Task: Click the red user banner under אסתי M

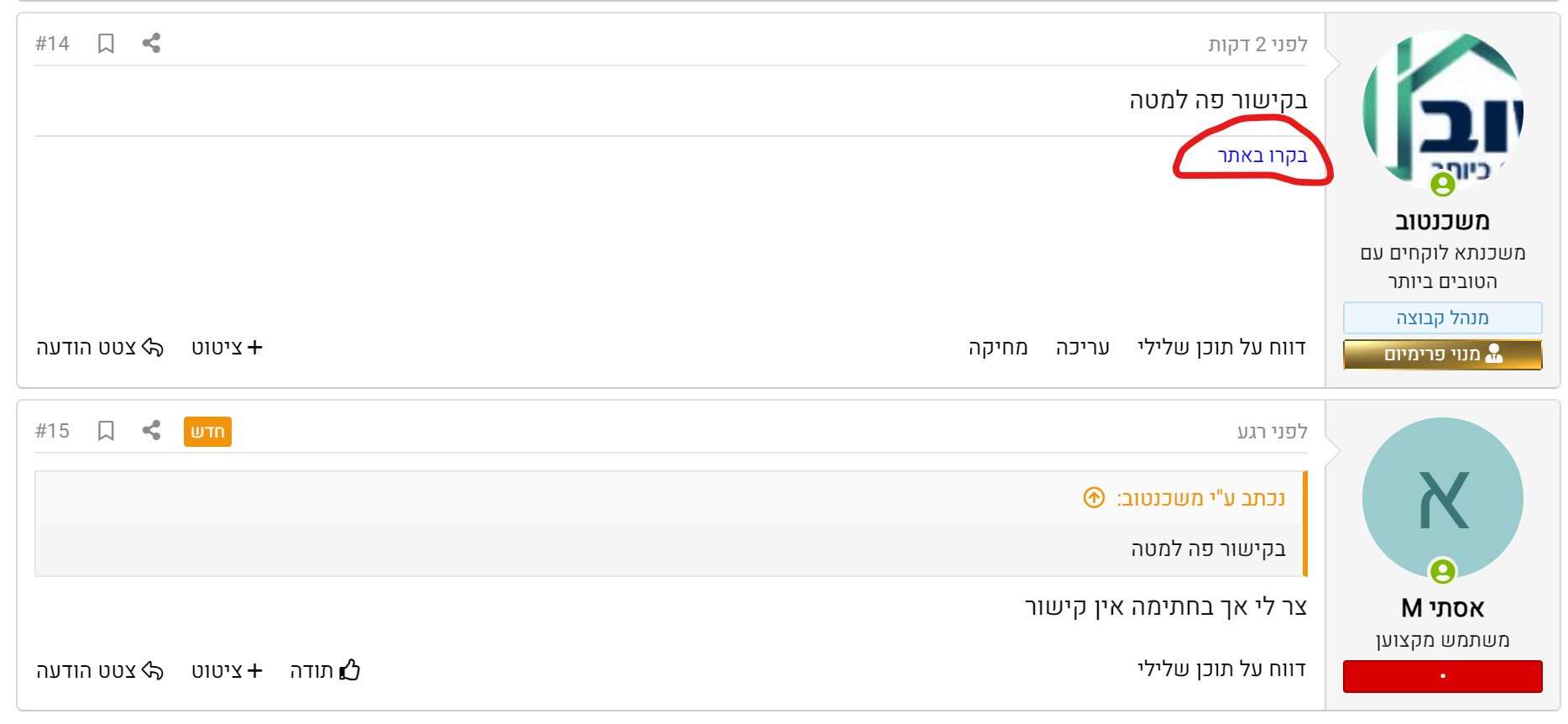Action: pos(1442,676)
